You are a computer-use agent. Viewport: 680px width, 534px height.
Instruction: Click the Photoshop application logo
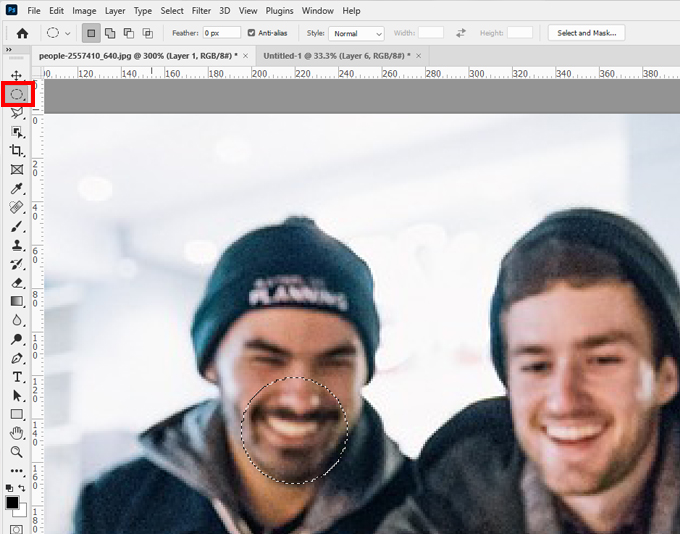12,10
